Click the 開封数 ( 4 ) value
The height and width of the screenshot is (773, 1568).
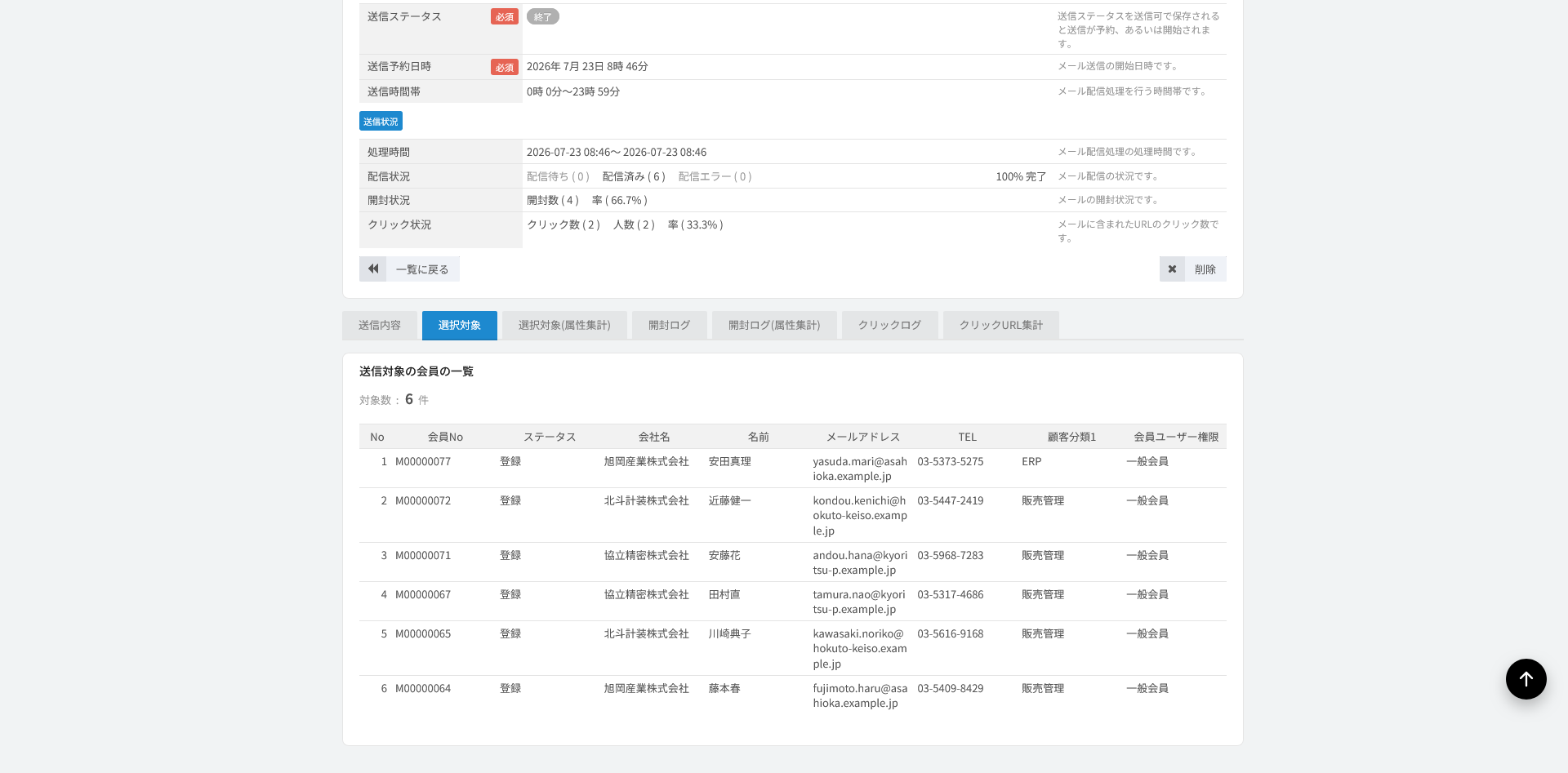553,200
